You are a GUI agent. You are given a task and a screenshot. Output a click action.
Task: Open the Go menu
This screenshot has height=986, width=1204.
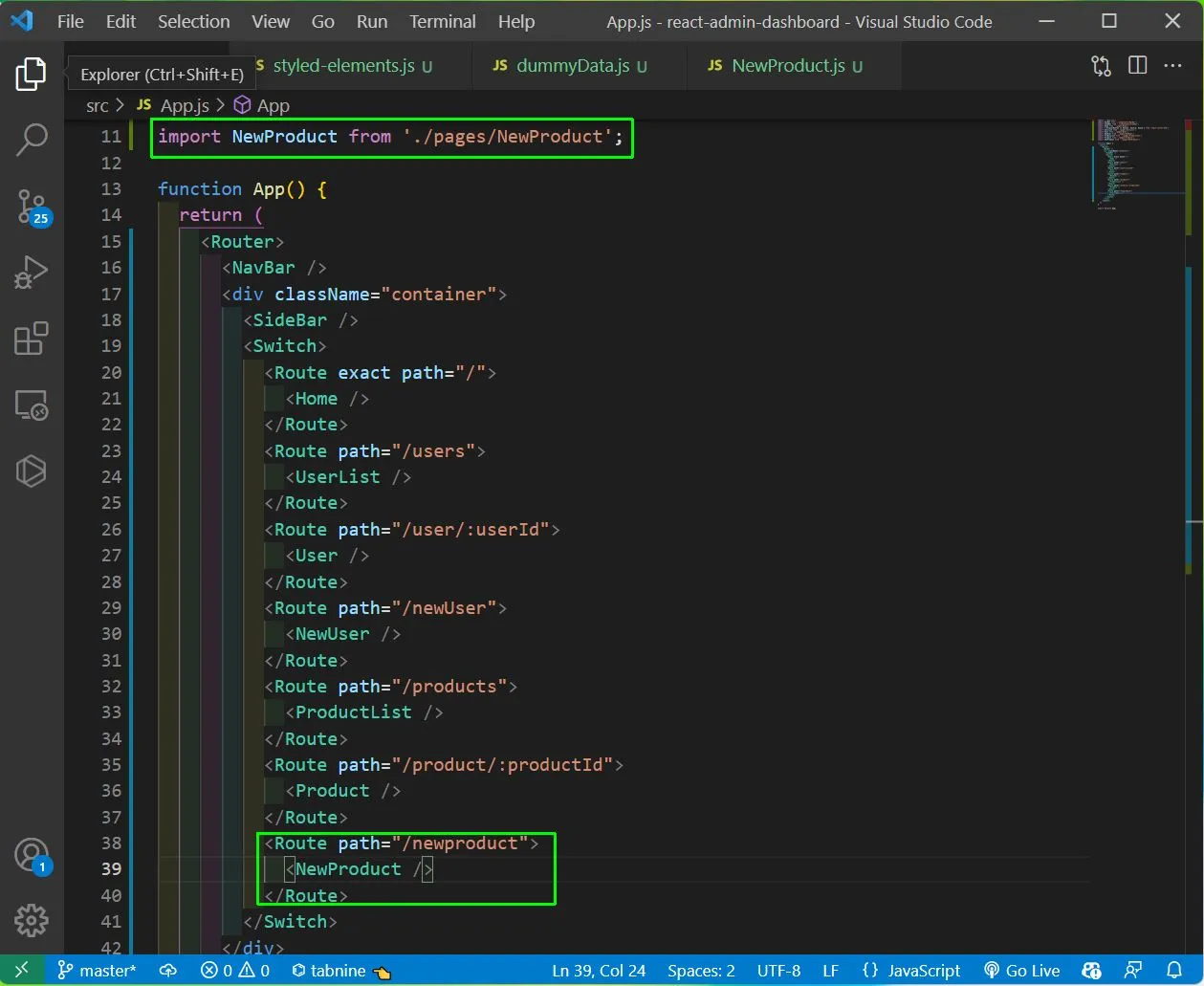[x=323, y=21]
